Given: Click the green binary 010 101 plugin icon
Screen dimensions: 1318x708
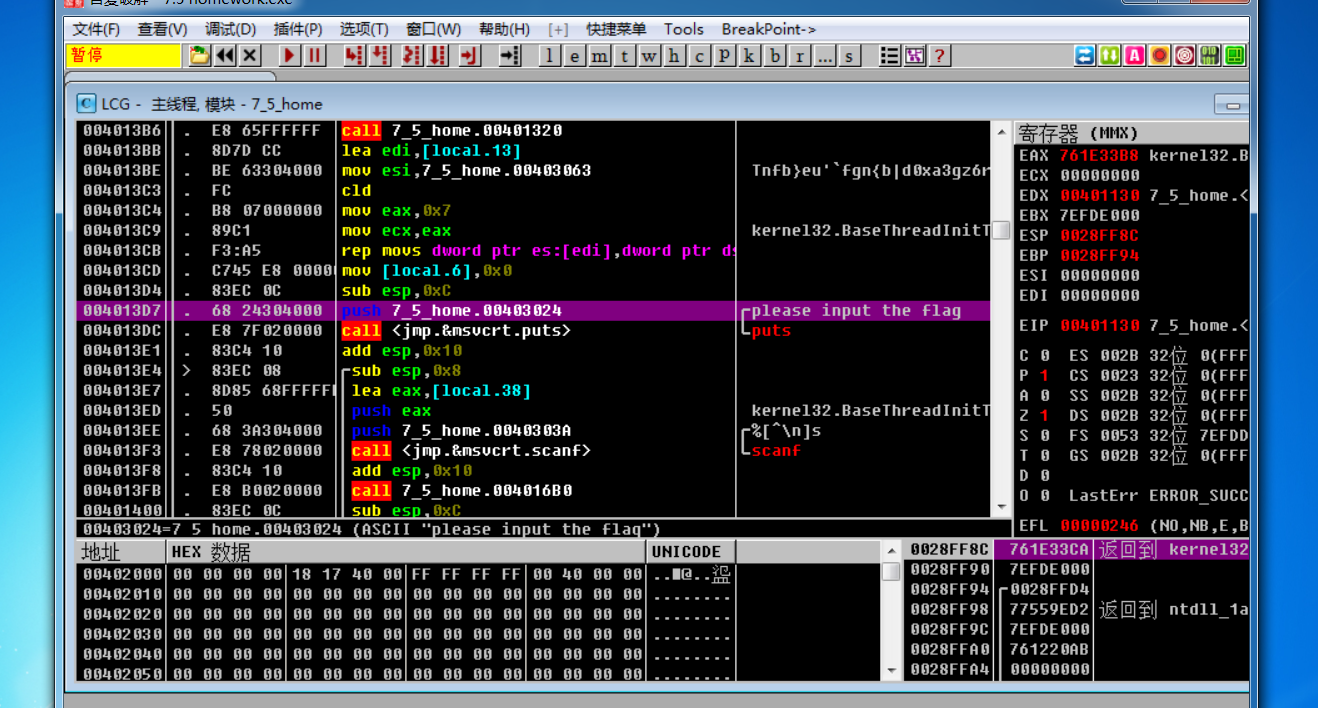Looking at the screenshot, I should pyautogui.click(x=1209, y=56).
